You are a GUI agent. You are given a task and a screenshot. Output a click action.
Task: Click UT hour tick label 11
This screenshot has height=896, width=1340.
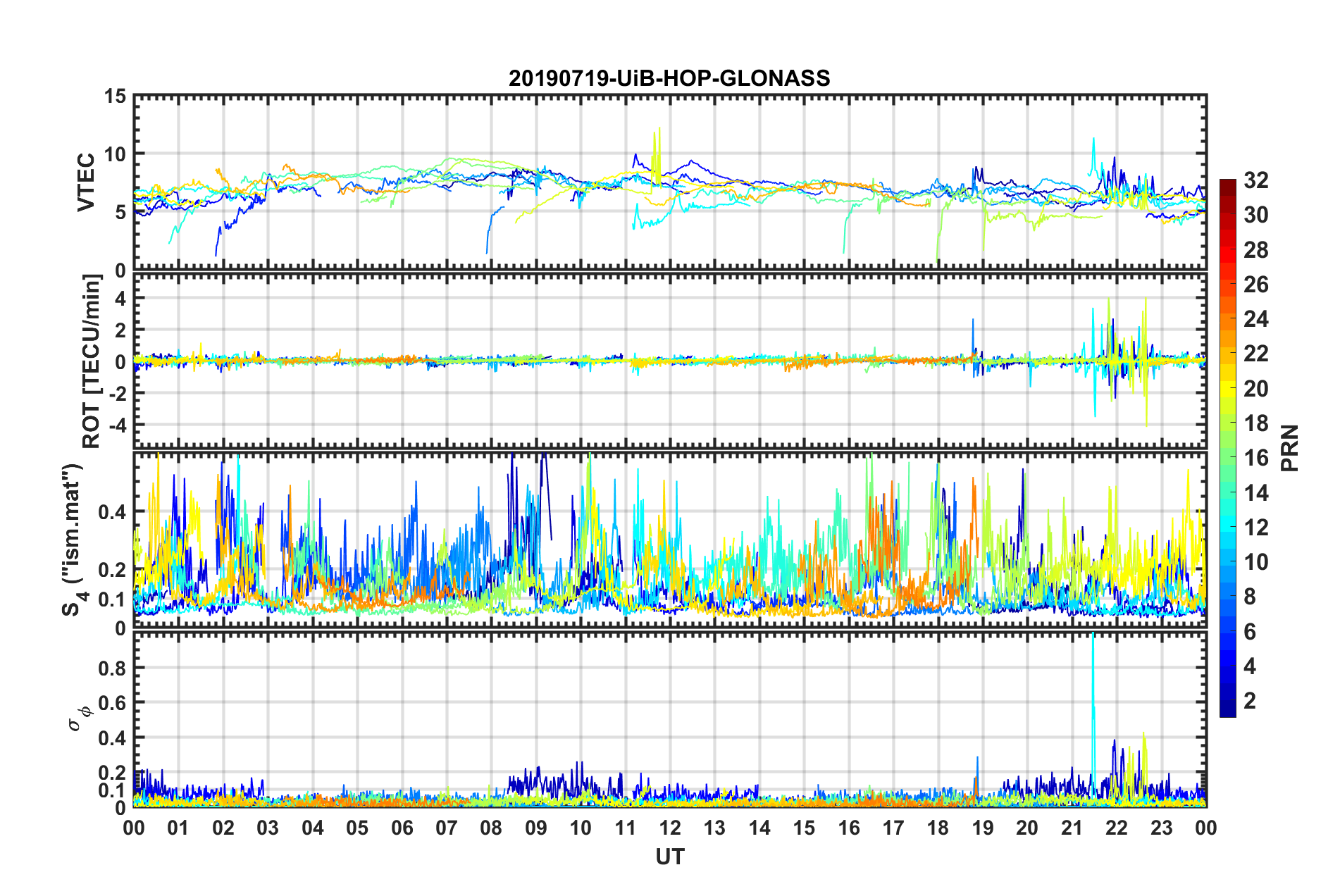coord(626,828)
